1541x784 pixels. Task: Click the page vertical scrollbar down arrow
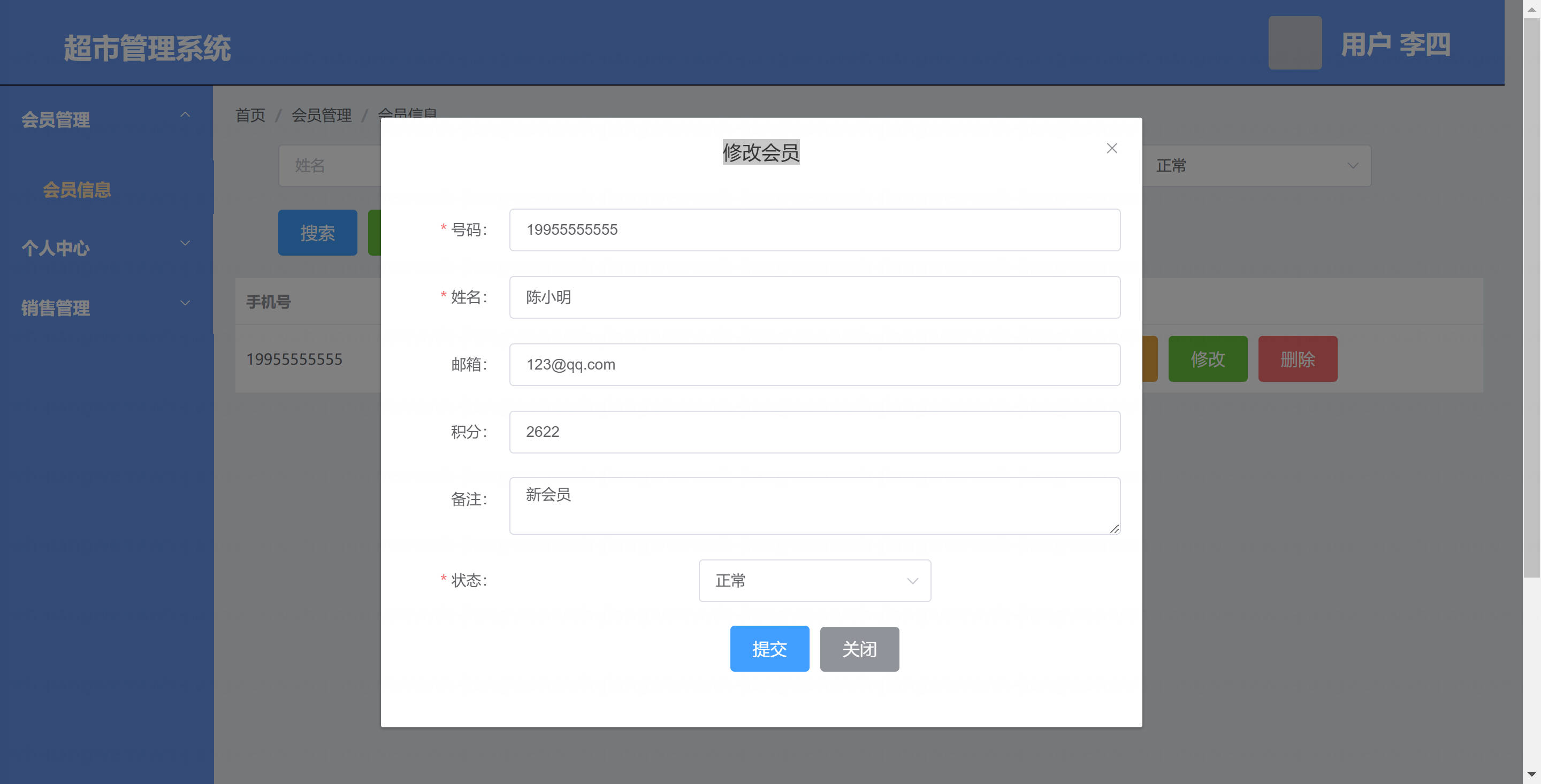coord(1531,774)
